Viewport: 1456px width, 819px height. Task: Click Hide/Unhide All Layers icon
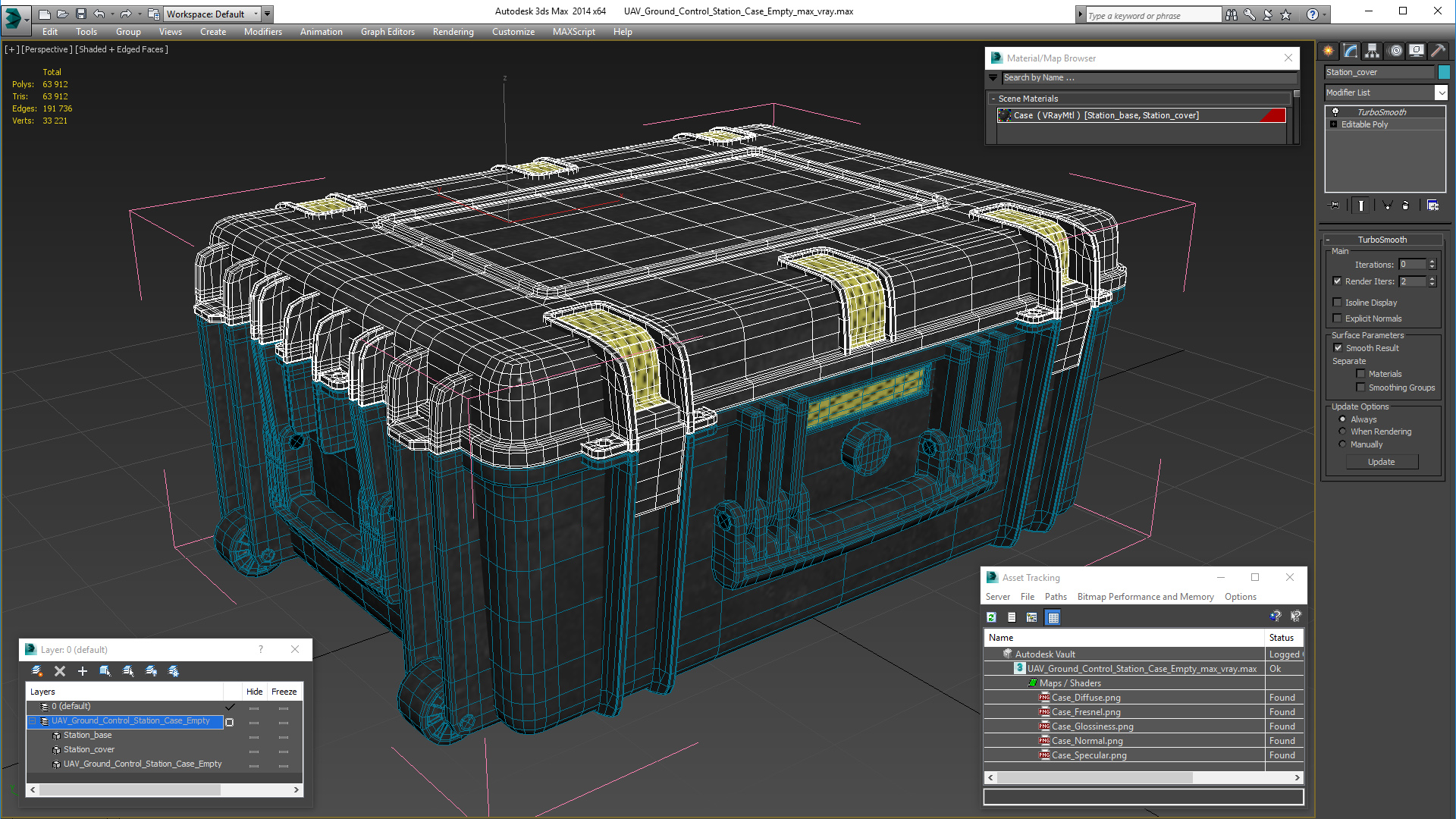(x=151, y=671)
